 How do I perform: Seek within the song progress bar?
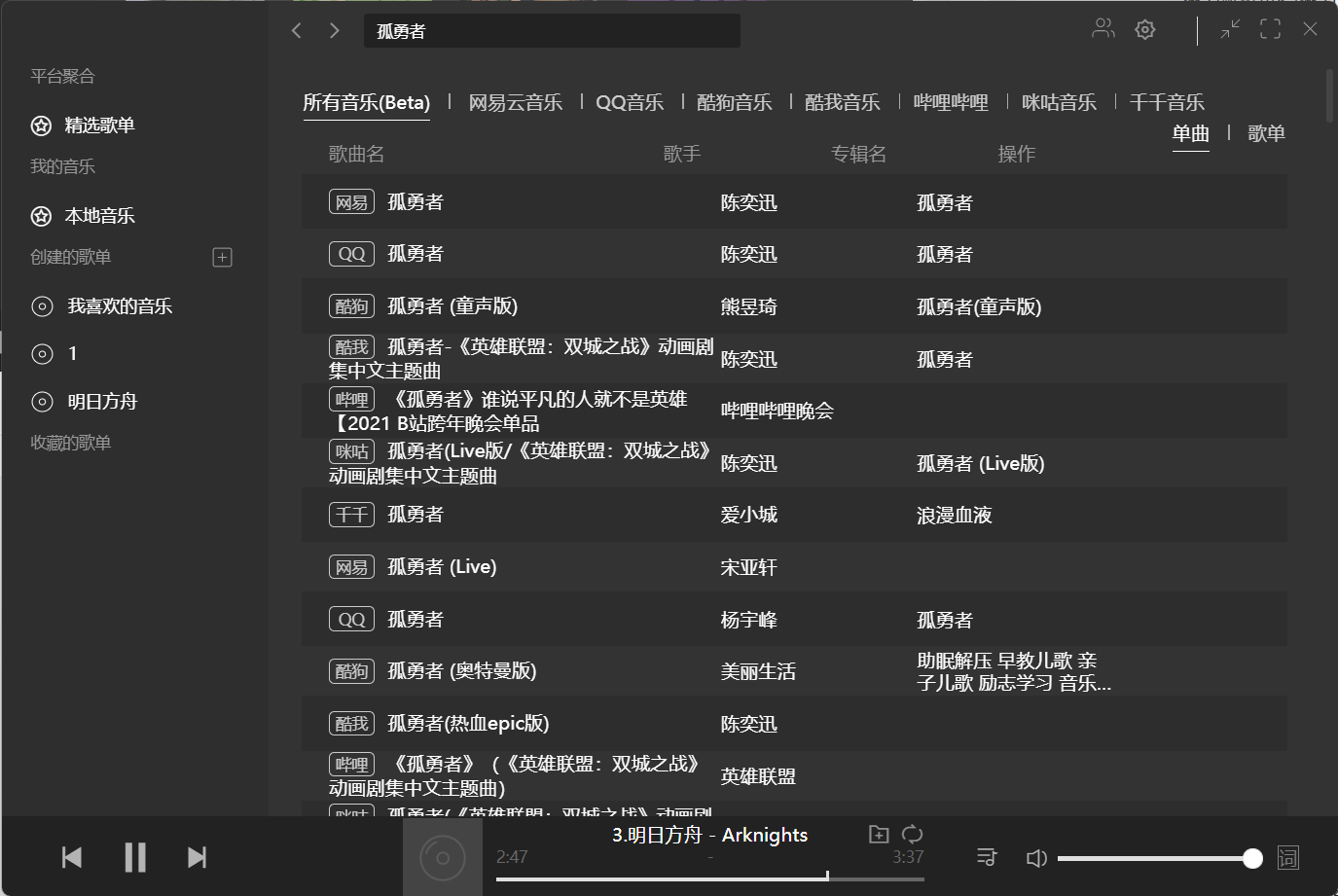710,878
